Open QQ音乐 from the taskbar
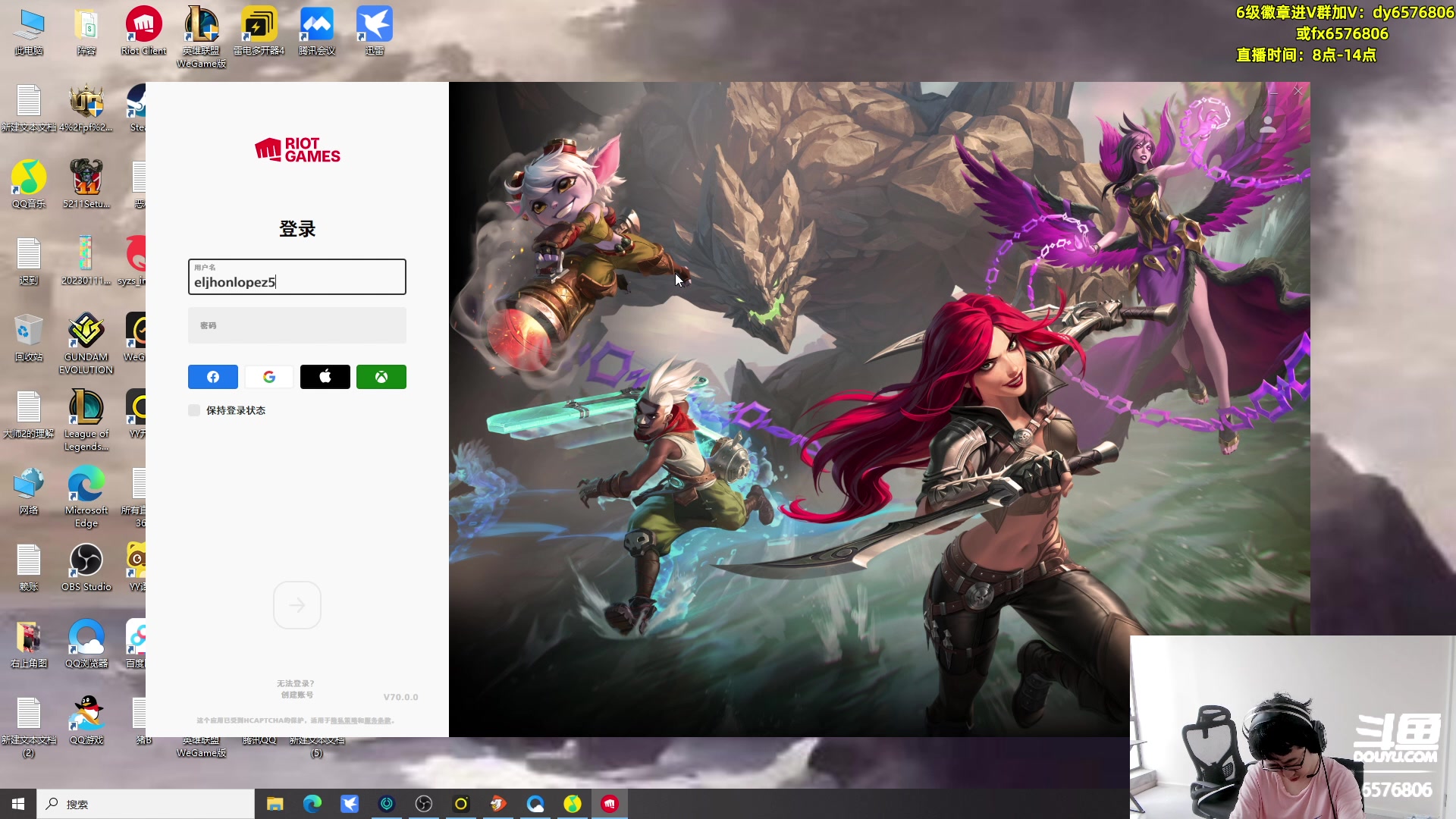 (x=573, y=804)
